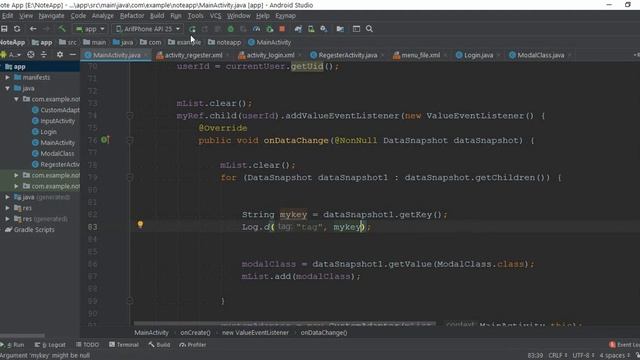Click the Profile app gauge icon
Viewport: 640px width, 360px height.
point(256,29)
